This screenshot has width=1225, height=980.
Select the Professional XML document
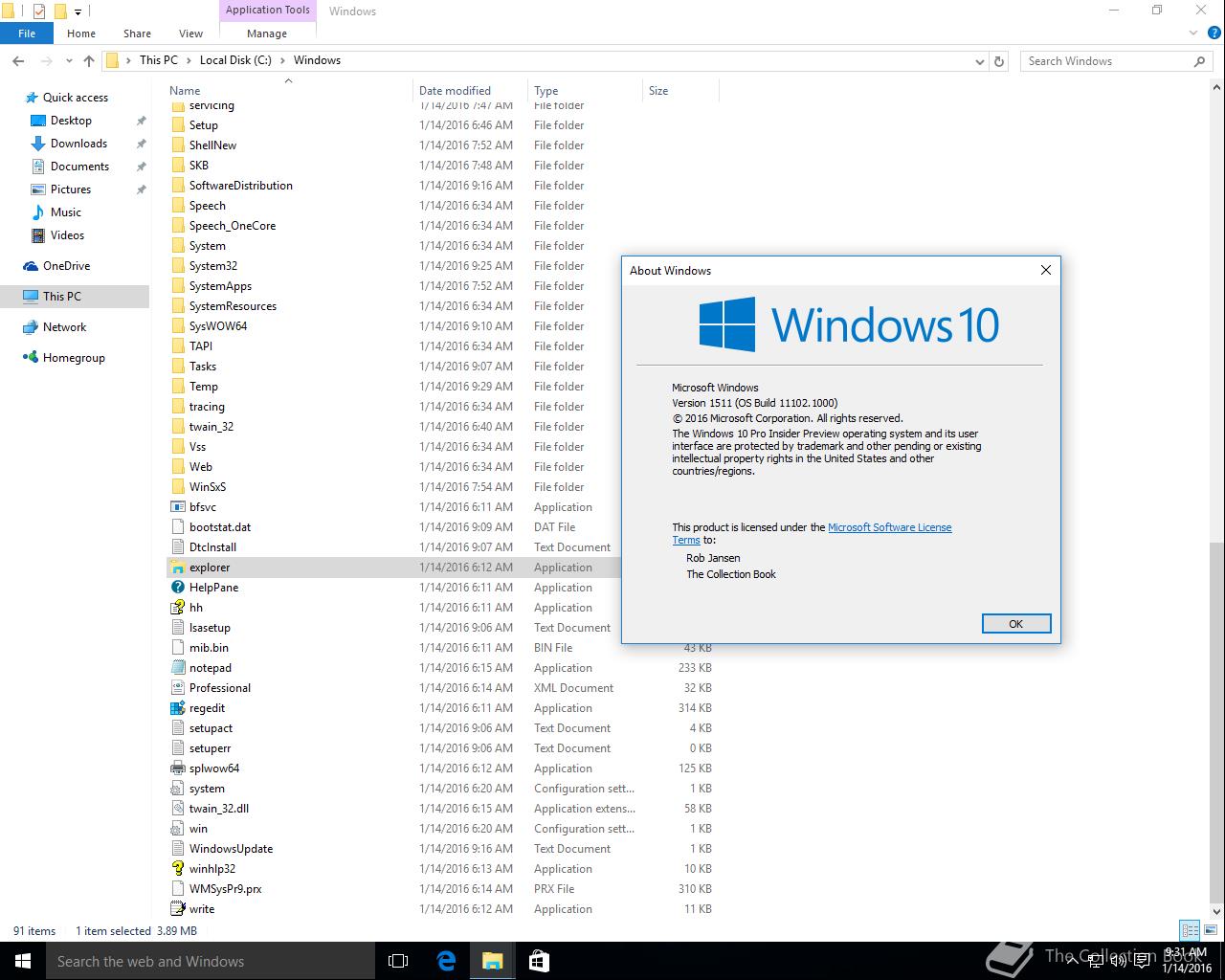219,688
